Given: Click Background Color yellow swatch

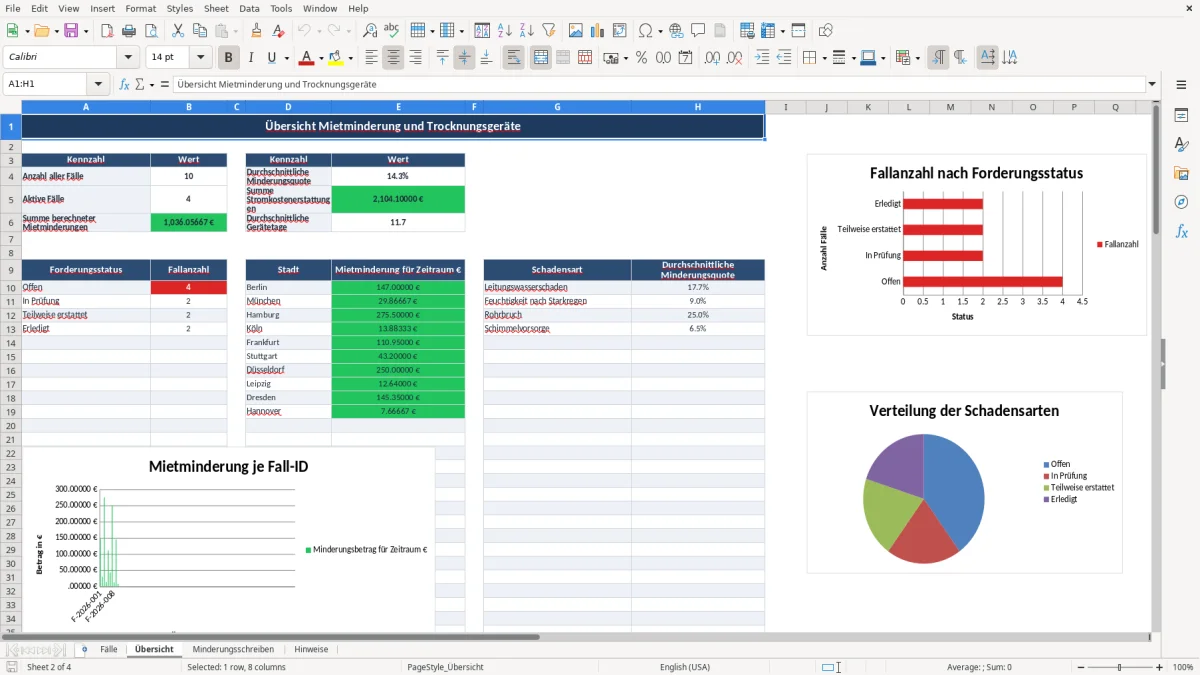Looking at the screenshot, I should pyautogui.click(x=336, y=58).
